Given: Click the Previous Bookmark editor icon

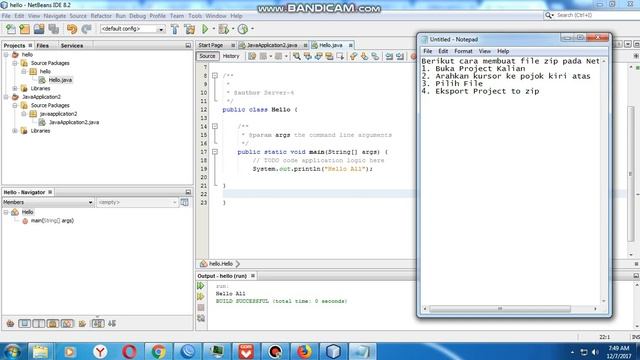Looking at the screenshot, I should point(353,56).
